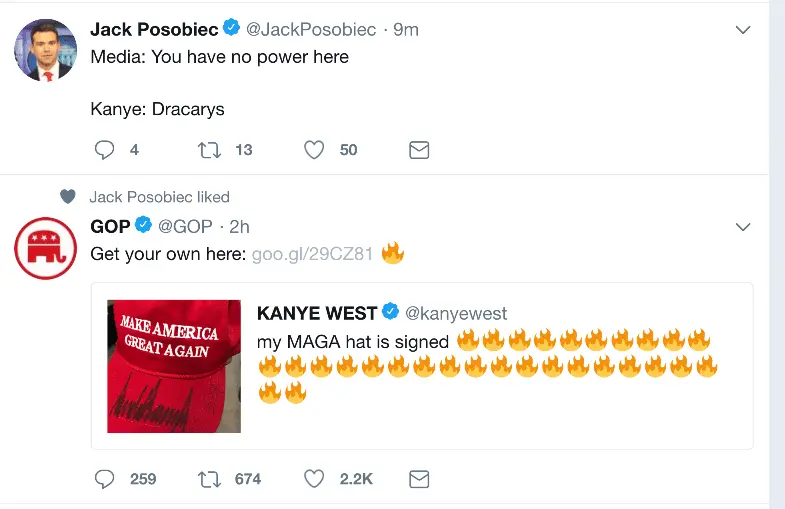The width and height of the screenshot is (785, 509).
Task: Send Jack Posobiec's tweet via direct message
Action: pyautogui.click(x=420, y=150)
